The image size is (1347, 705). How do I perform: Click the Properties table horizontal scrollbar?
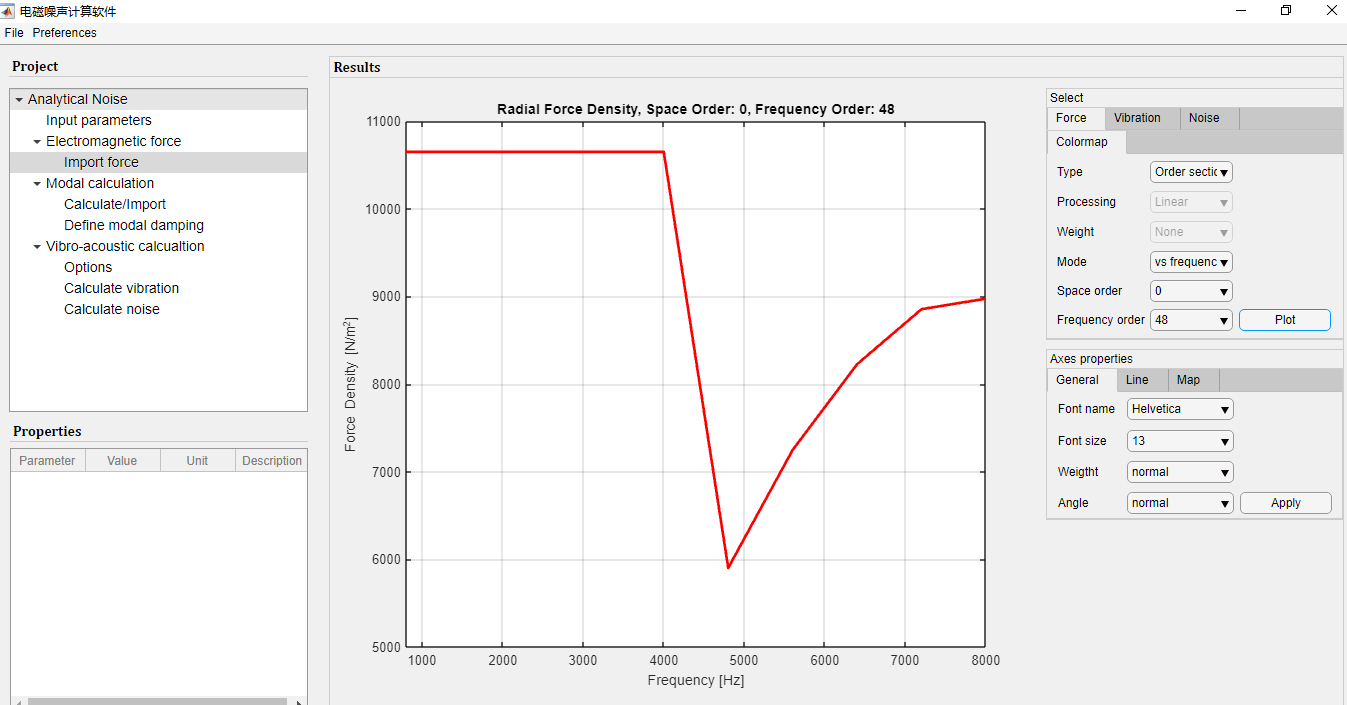(160, 701)
